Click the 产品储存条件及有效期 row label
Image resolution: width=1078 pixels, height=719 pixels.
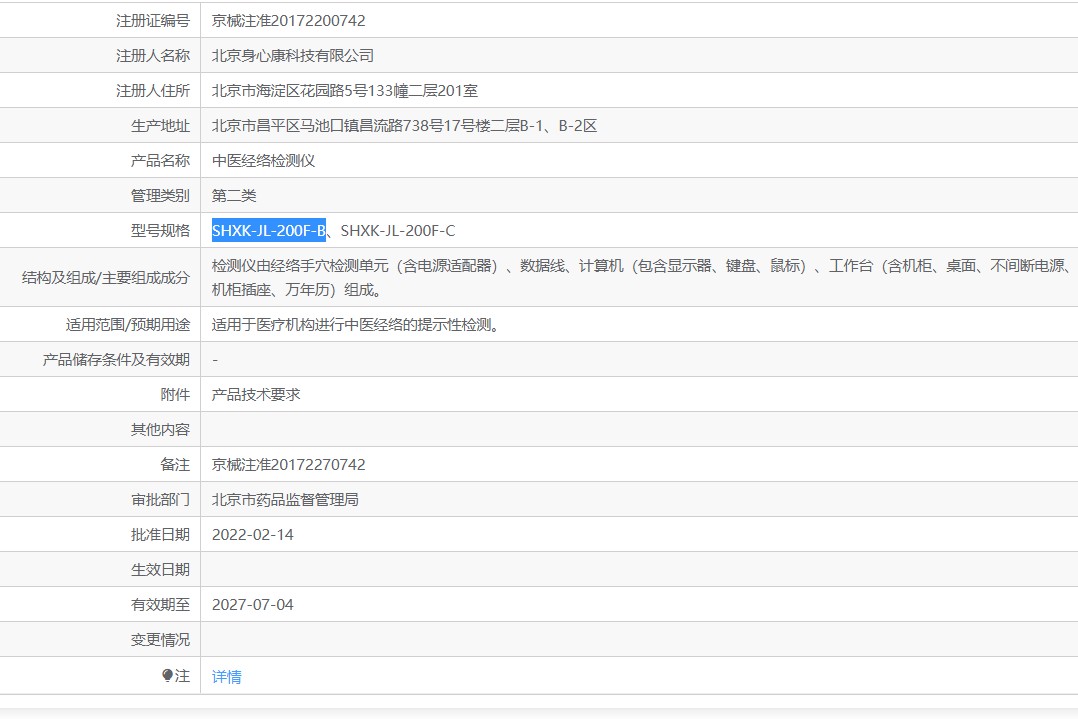[116, 360]
